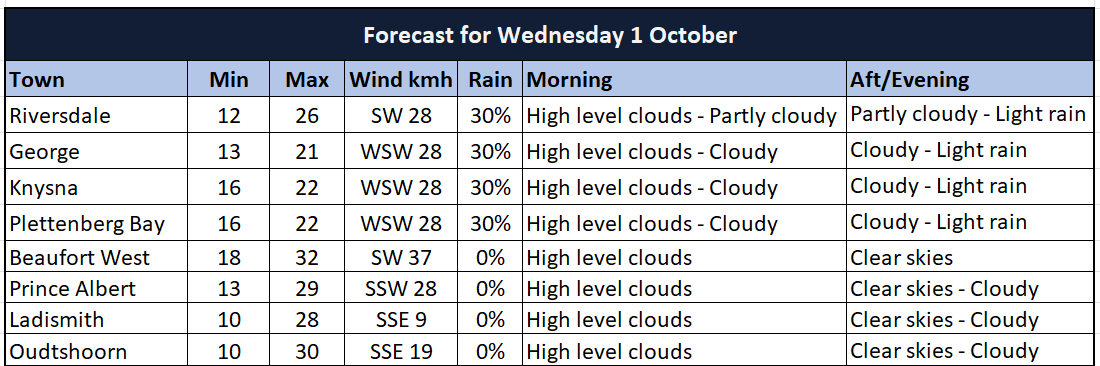Select Beaufort West's Clear skies cell
The width and height of the screenshot is (1100, 366).
971,257
